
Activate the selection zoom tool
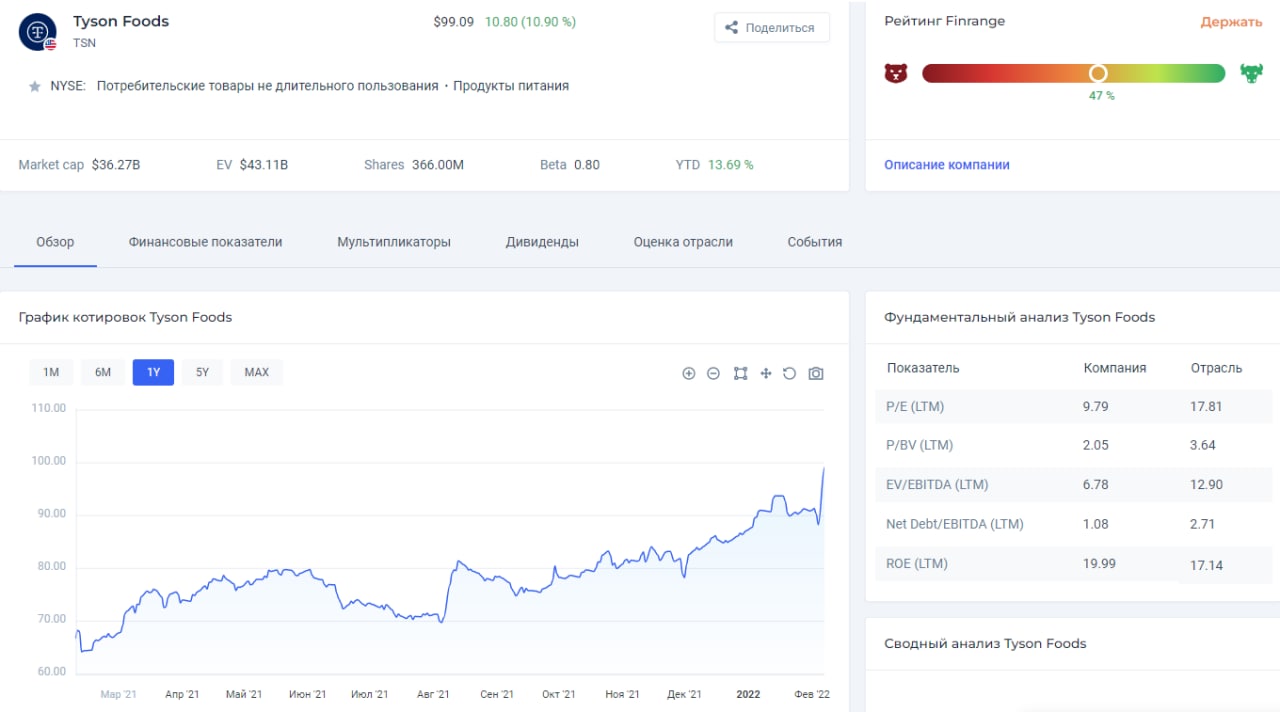740,374
